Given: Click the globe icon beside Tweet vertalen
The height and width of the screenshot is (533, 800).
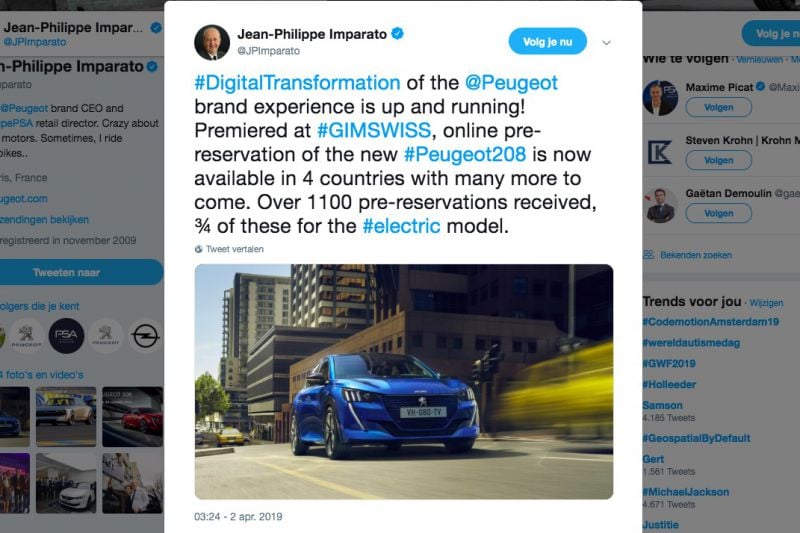Looking at the screenshot, I should tap(198, 249).
